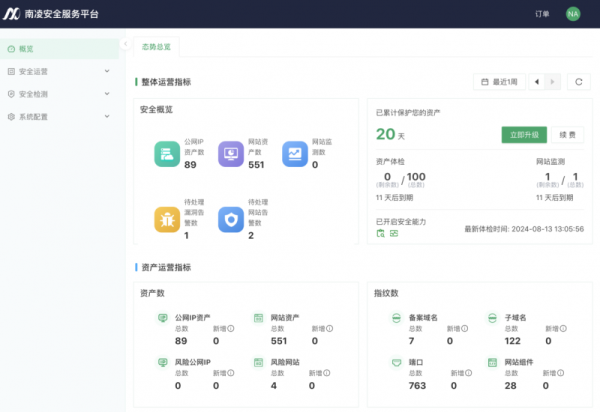The width and height of the screenshot is (600, 412).
Task: Click the 待处理漏洞告警数 yellow bug icon
Action: [167, 219]
